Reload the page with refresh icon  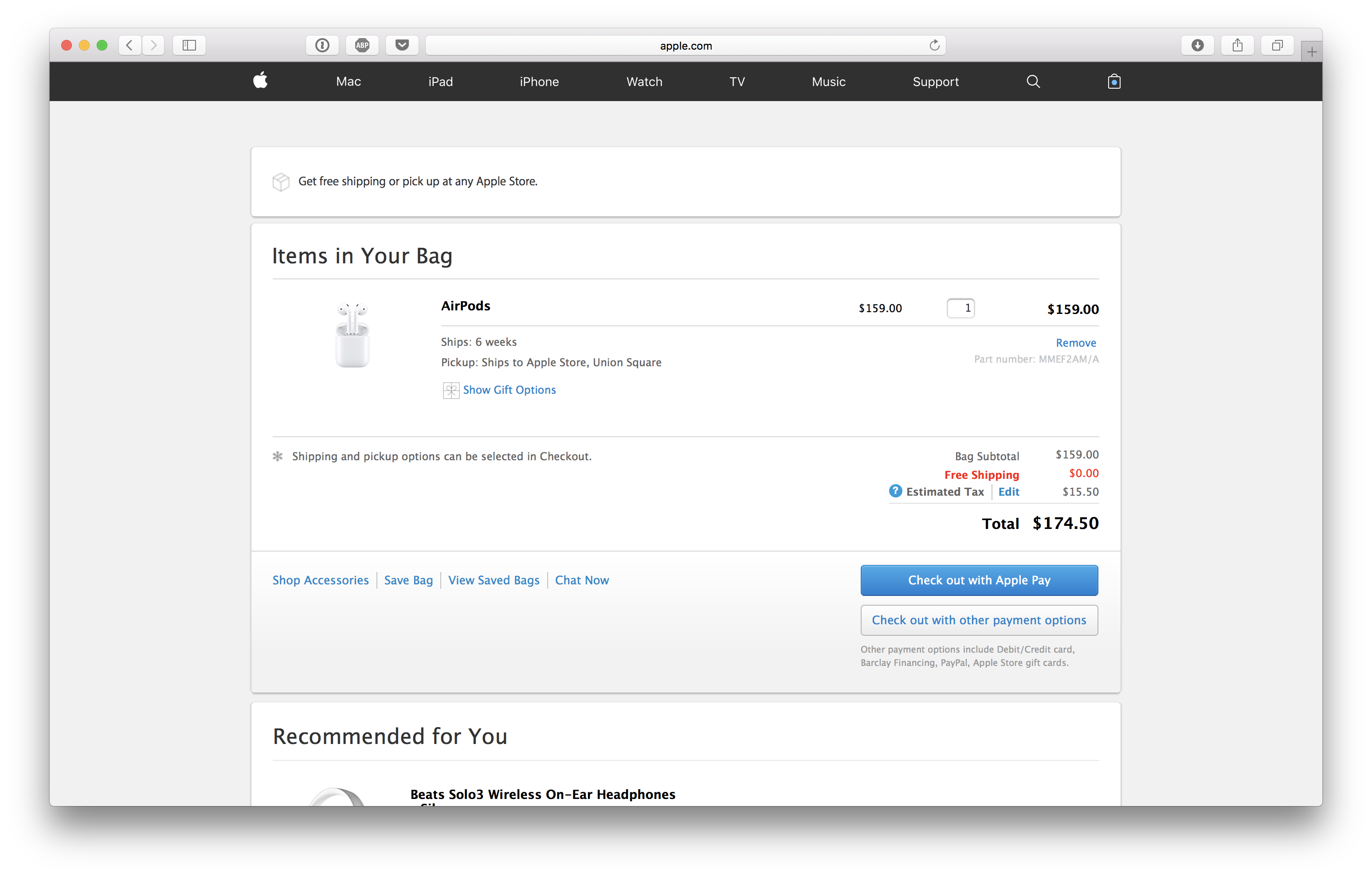click(934, 45)
